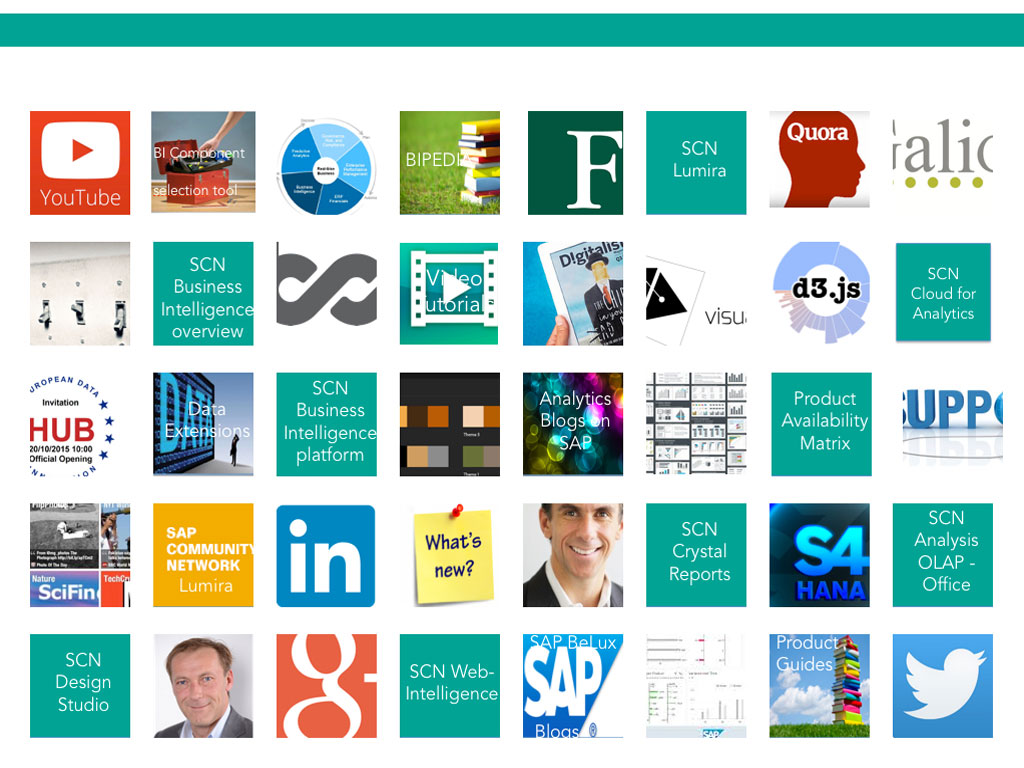The image size is (1024, 768).
Task: Open the SAP BeLux Blogs tile
Action: click(573, 686)
